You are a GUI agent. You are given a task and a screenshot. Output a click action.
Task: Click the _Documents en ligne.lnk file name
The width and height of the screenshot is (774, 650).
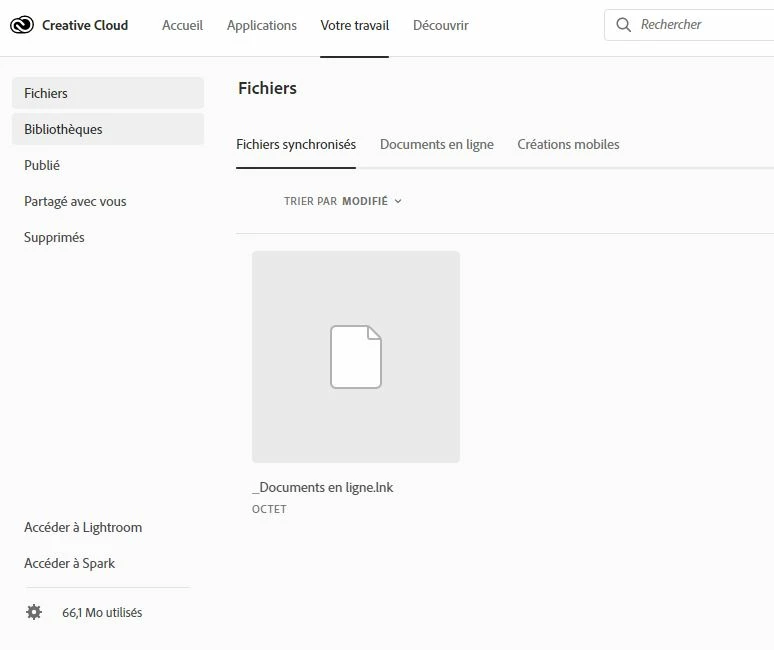(x=322, y=487)
